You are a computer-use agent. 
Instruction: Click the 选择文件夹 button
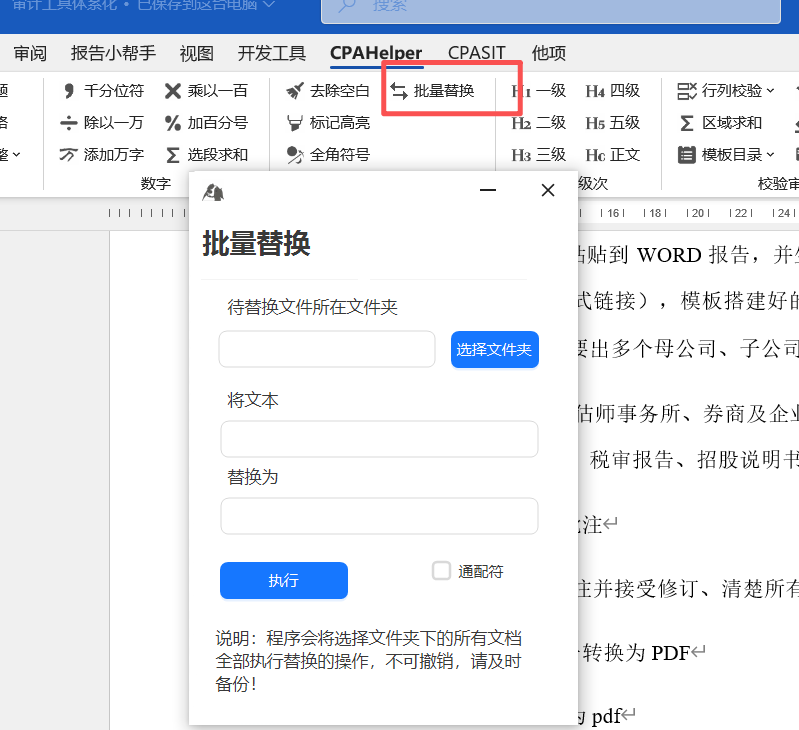pos(495,349)
